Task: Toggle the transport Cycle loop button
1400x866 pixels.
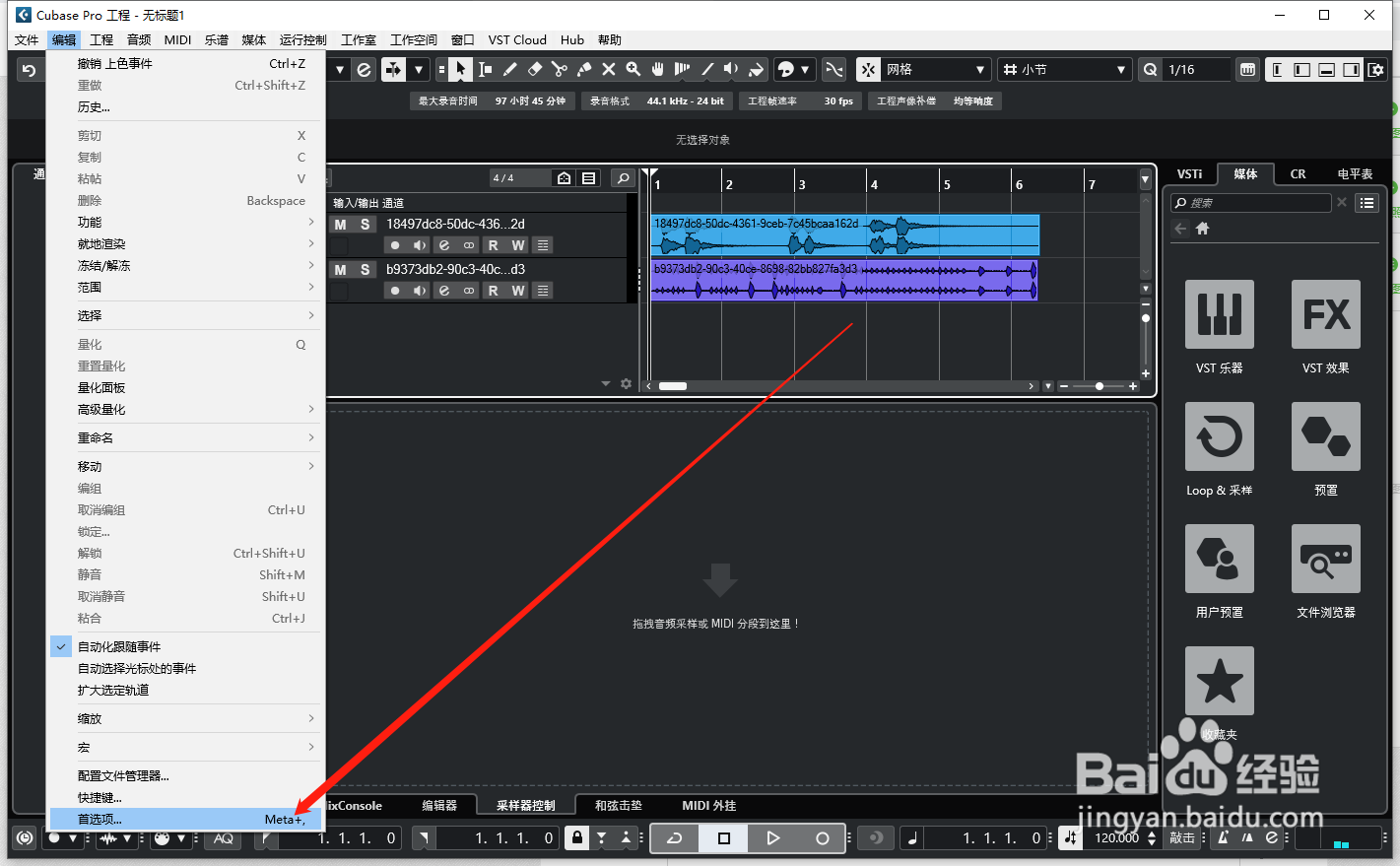Action: click(x=675, y=838)
